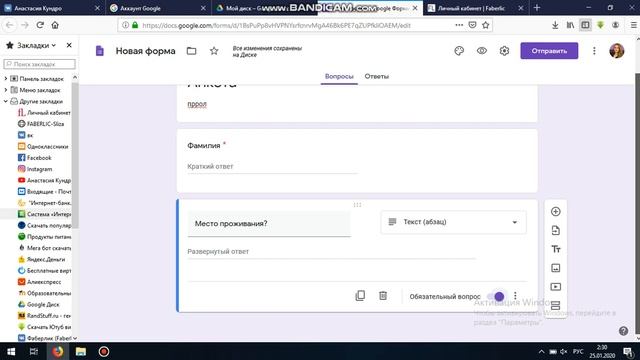Preview the form with eye icon
640x360 pixels.
click(482, 51)
